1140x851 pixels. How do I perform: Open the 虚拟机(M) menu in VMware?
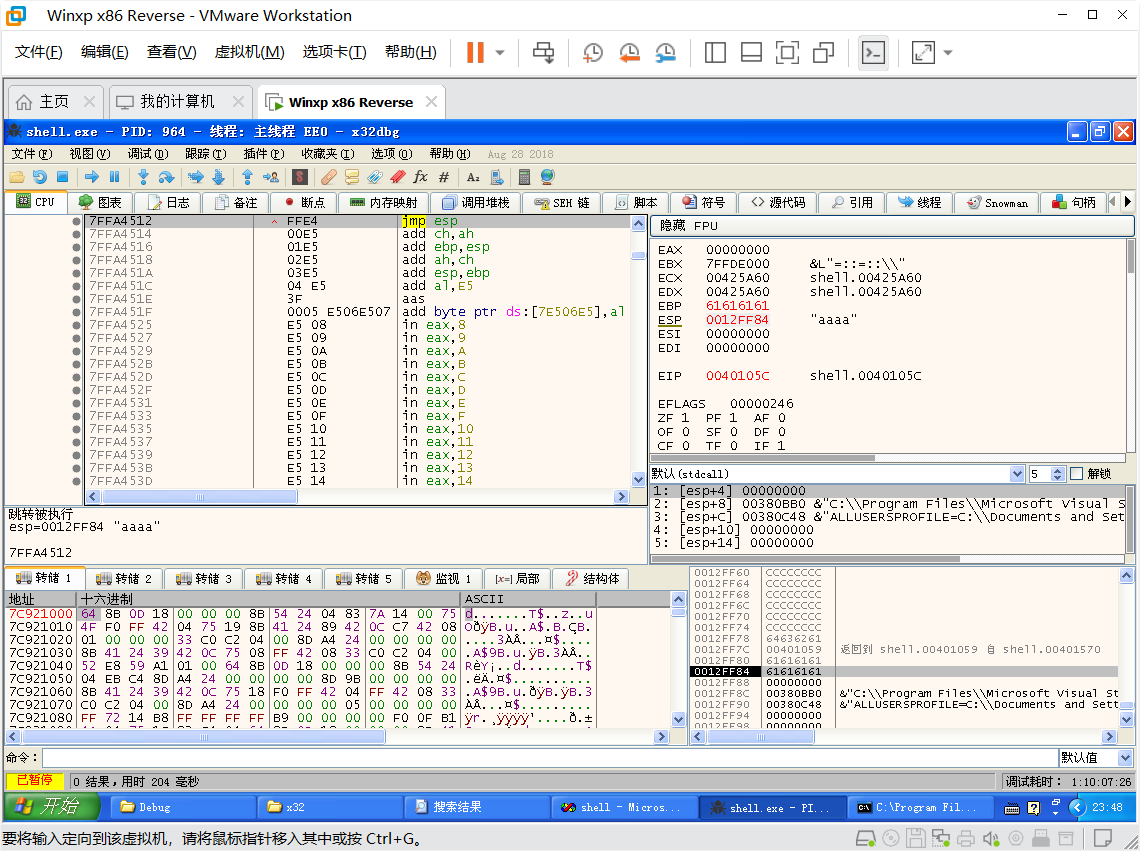point(249,52)
